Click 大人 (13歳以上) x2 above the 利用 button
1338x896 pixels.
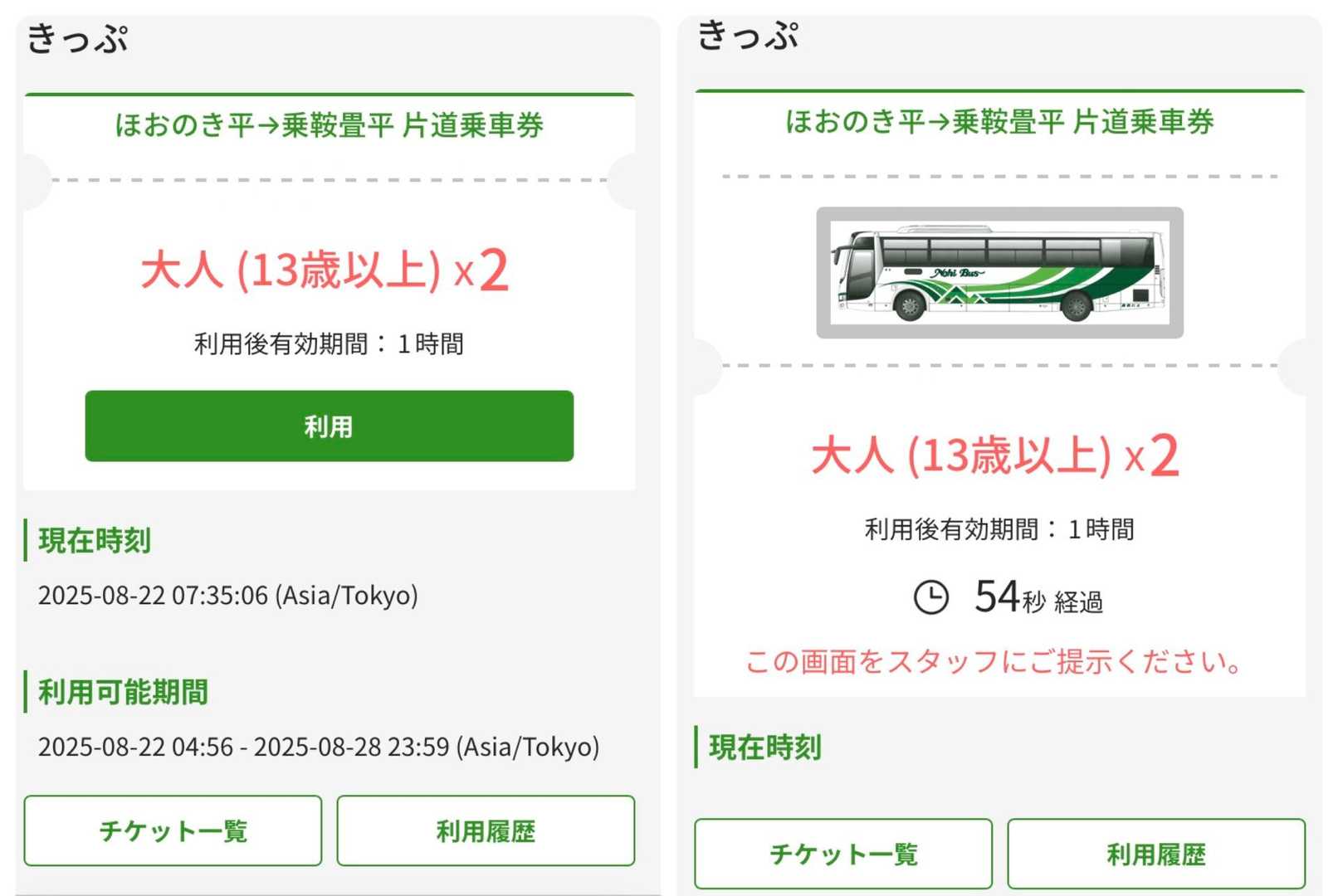tap(325, 270)
